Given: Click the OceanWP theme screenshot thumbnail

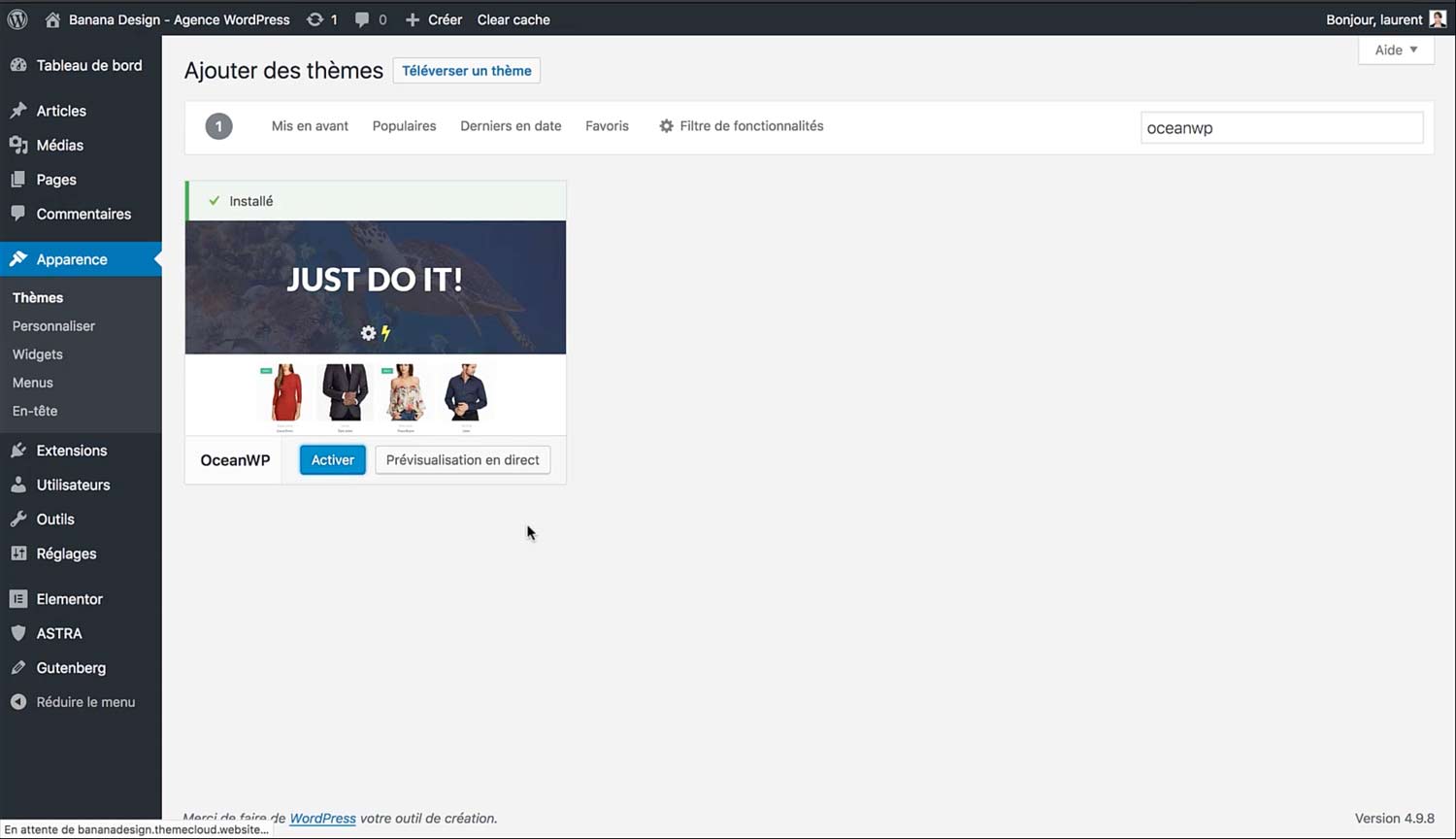Looking at the screenshot, I should coord(376,328).
